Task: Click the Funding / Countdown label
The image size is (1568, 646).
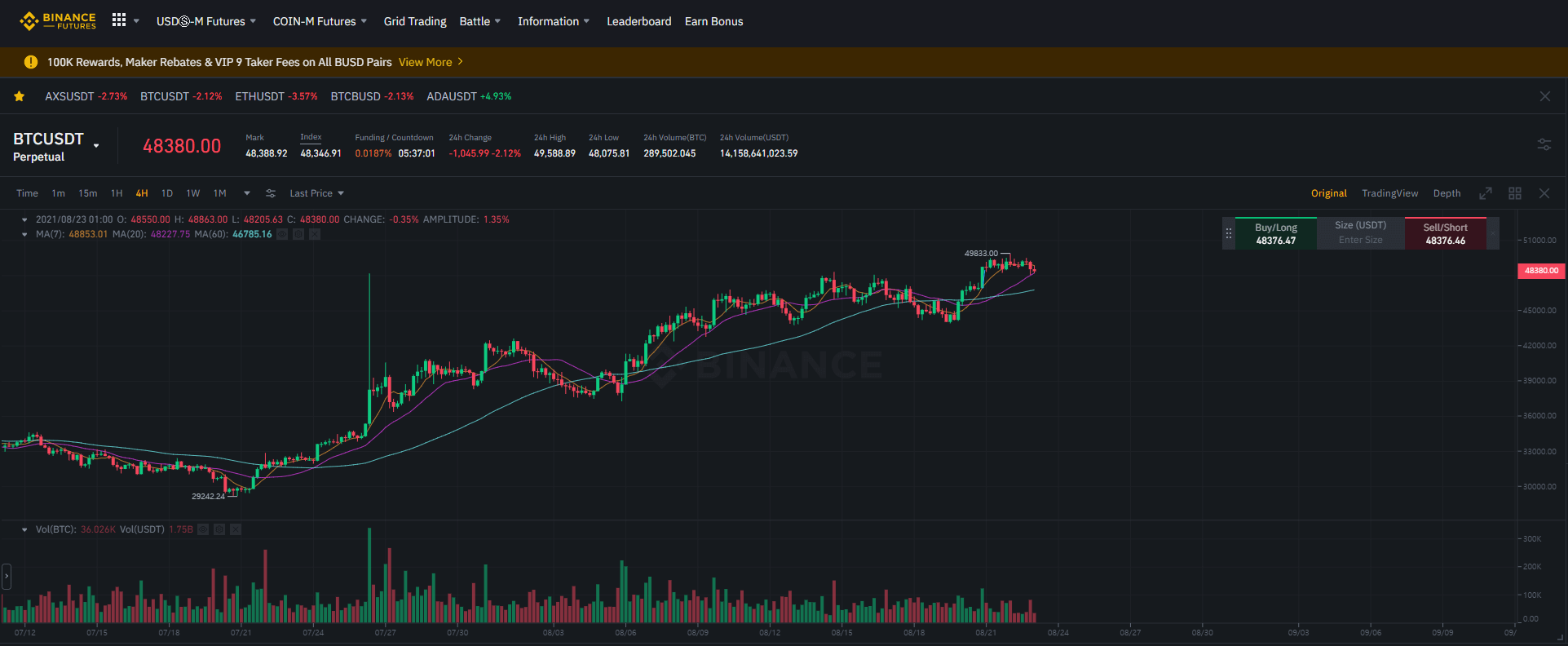Action: [394, 138]
